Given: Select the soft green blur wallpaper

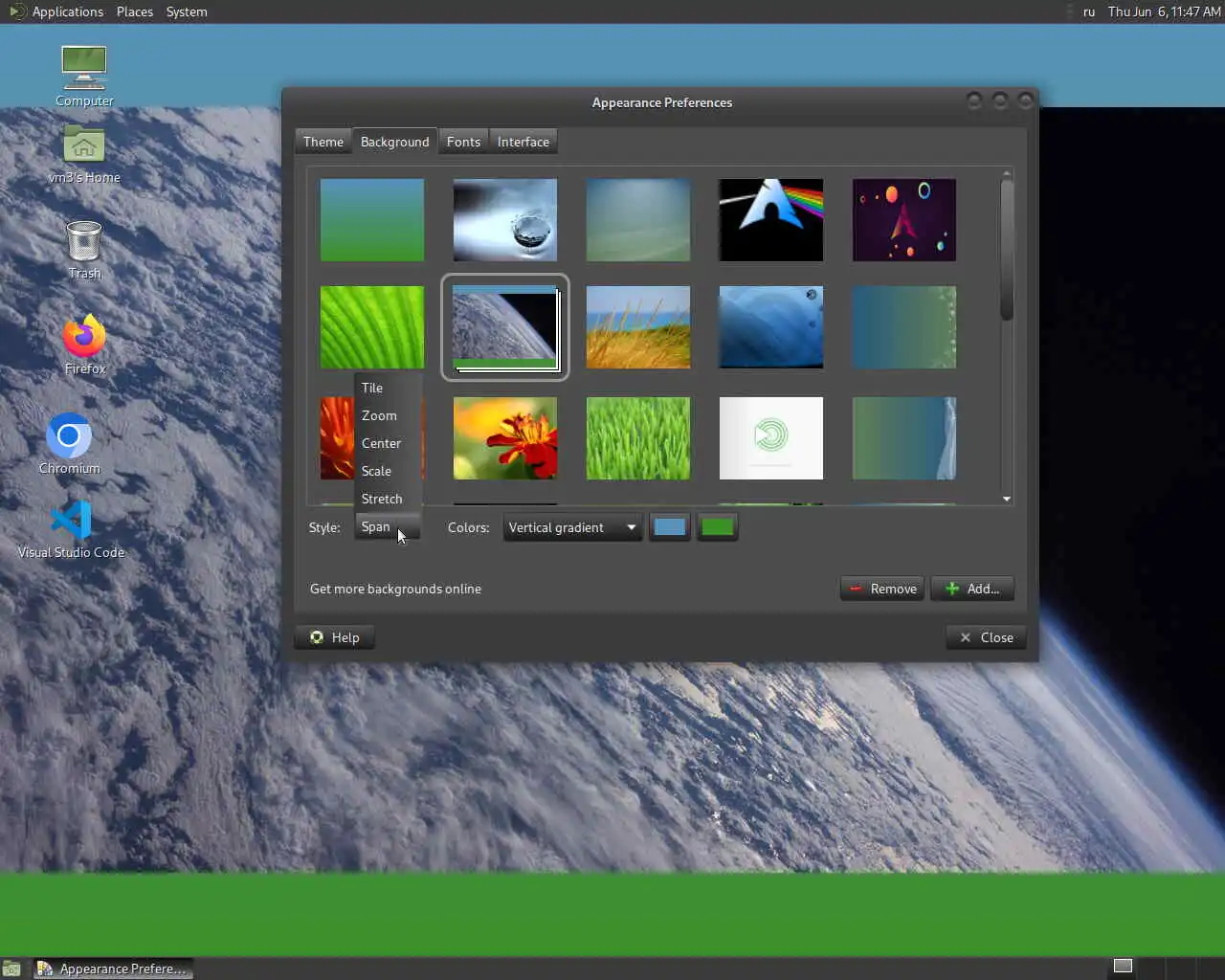Looking at the screenshot, I should pos(638,220).
